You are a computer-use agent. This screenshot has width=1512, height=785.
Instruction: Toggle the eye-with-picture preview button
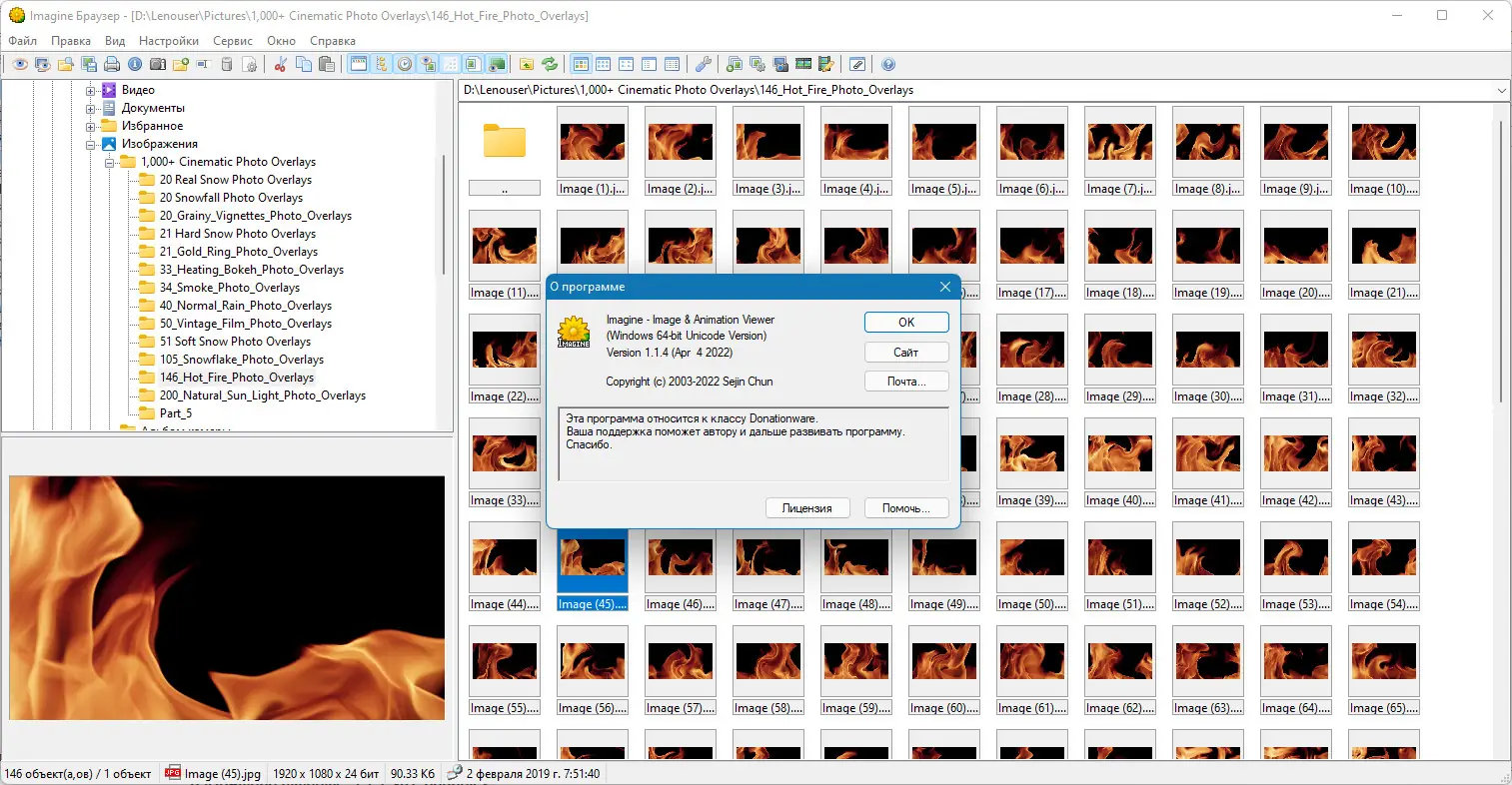pos(428,64)
